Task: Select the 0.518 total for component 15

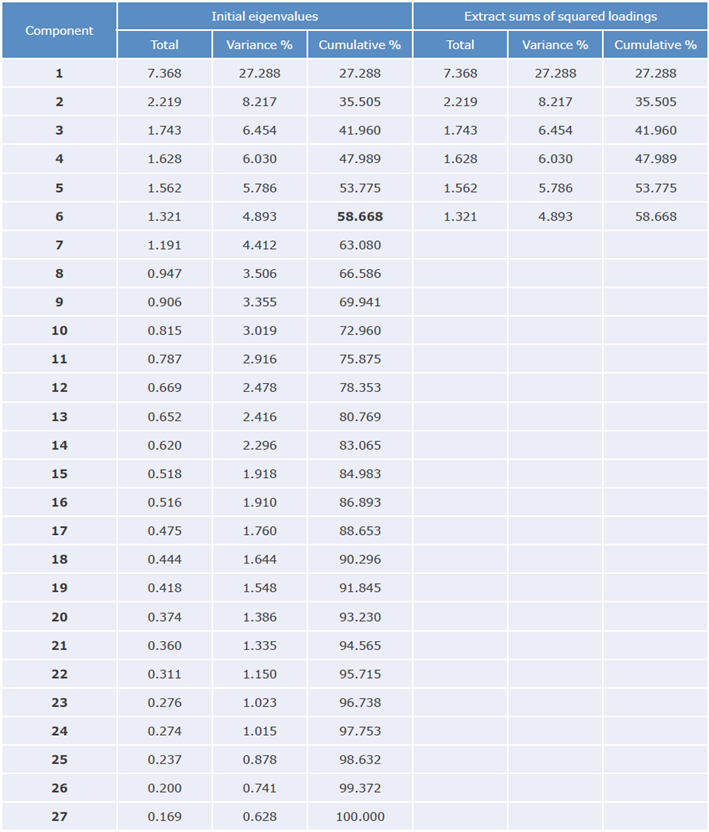Action: (x=164, y=473)
